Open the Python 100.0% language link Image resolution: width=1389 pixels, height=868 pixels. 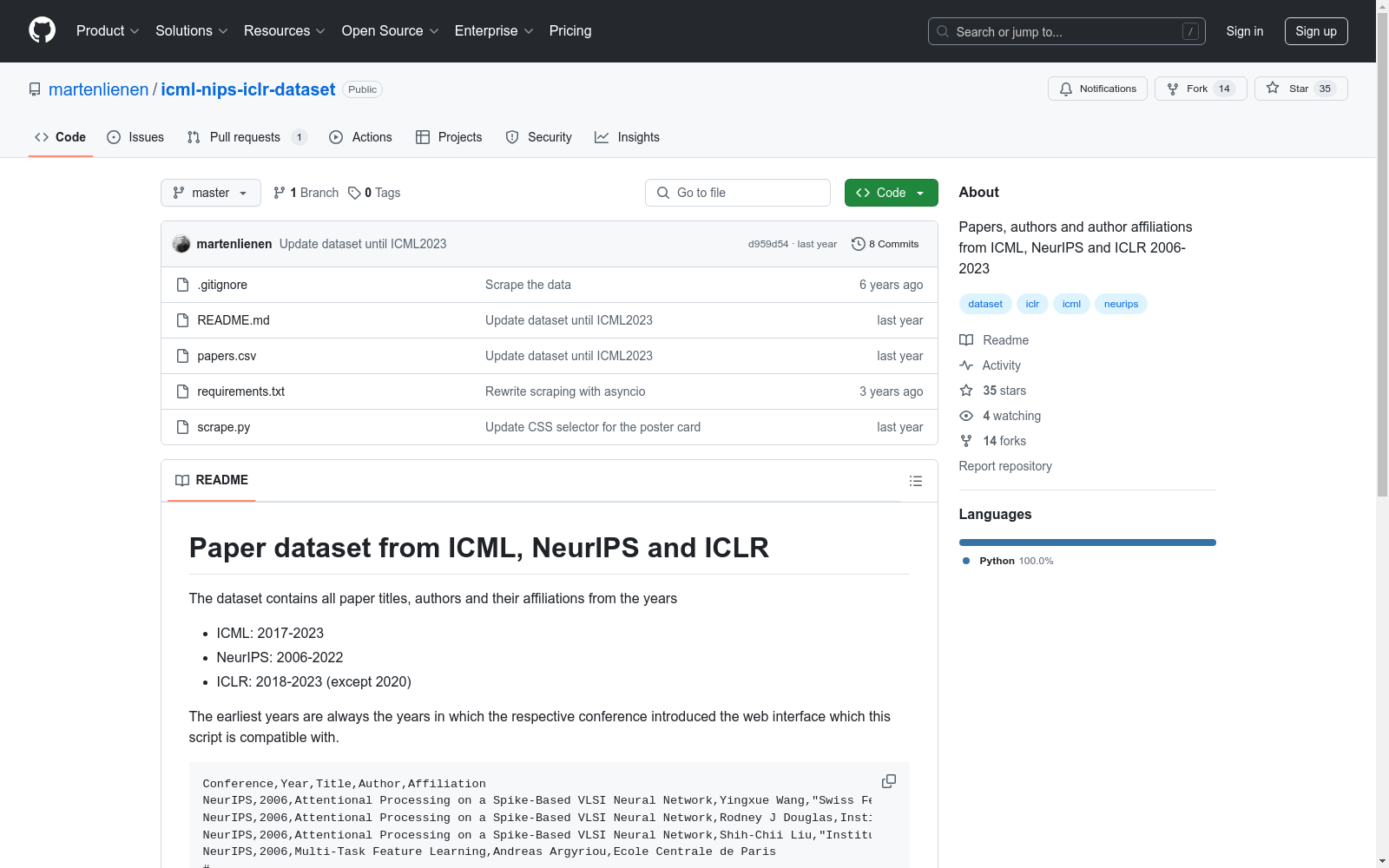pyautogui.click(x=1008, y=561)
